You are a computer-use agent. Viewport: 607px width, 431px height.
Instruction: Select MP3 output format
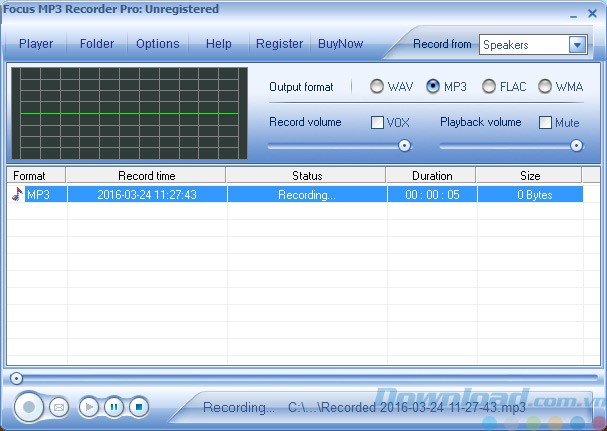(x=433, y=86)
